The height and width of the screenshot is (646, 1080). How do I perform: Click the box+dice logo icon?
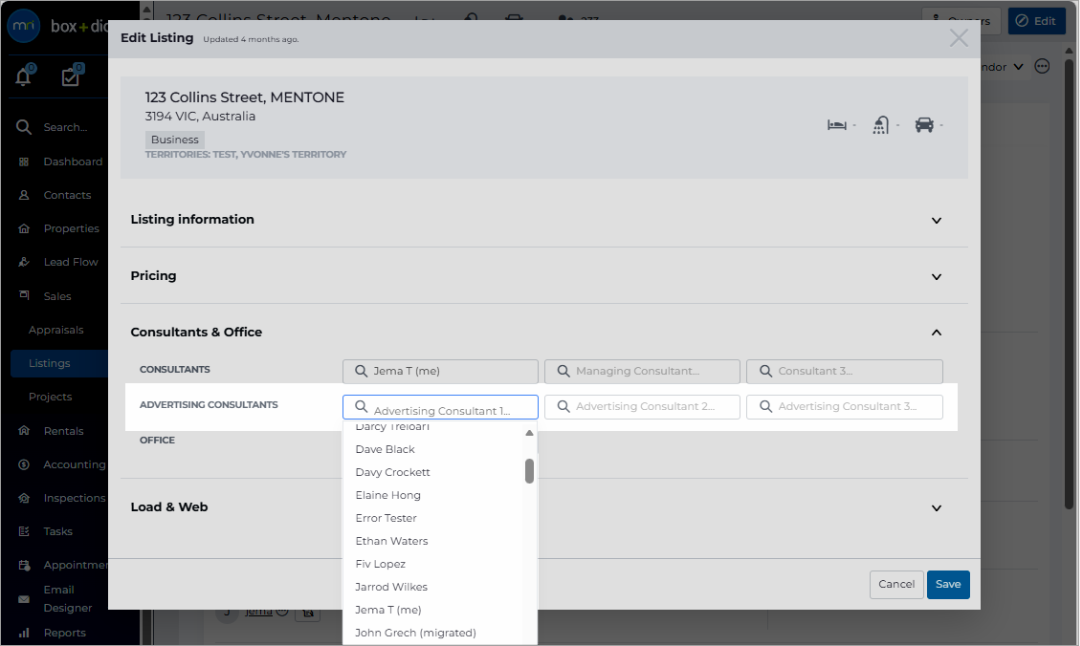(x=23, y=25)
